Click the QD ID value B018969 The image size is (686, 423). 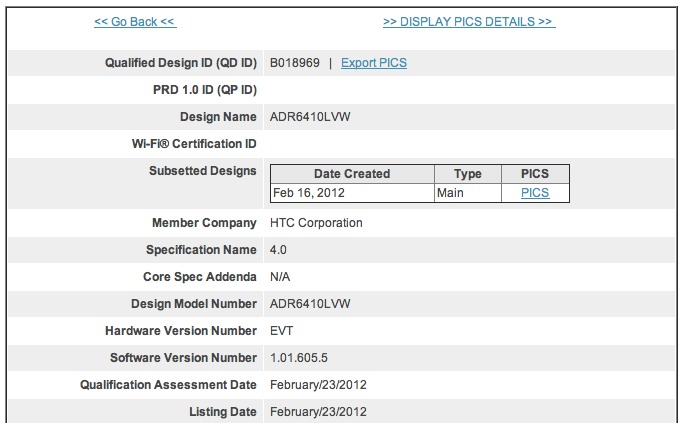point(295,63)
